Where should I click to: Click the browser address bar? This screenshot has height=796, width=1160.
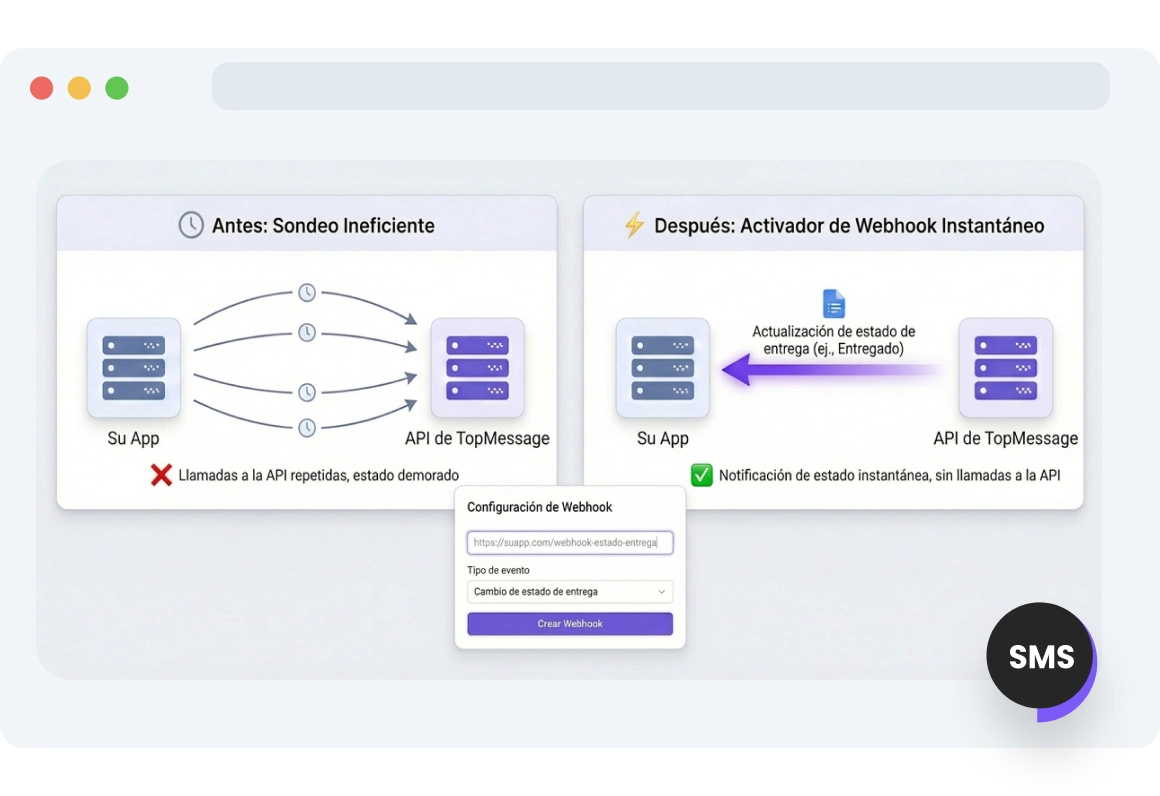[661, 86]
